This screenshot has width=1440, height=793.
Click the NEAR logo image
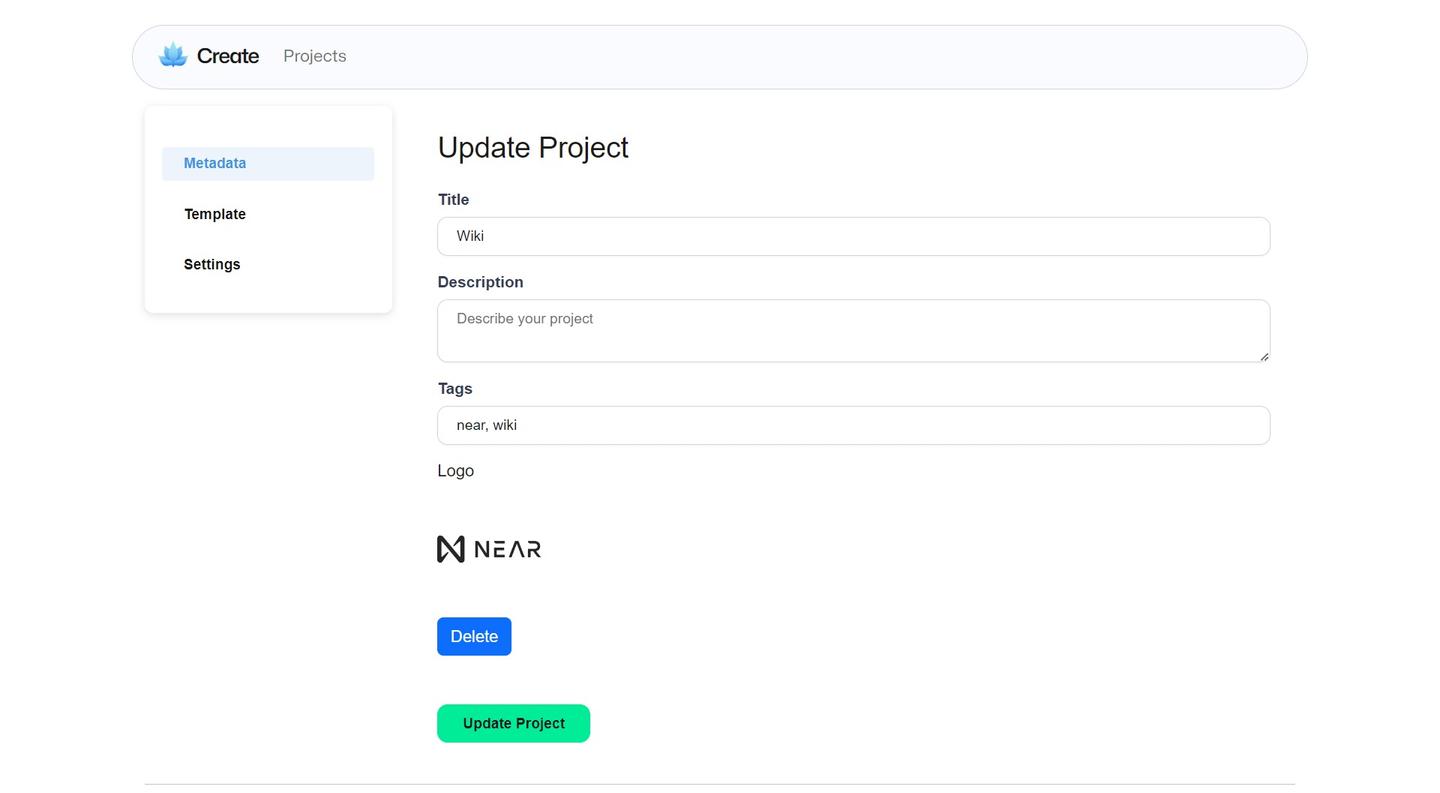pyautogui.click(x=489, y=549)
